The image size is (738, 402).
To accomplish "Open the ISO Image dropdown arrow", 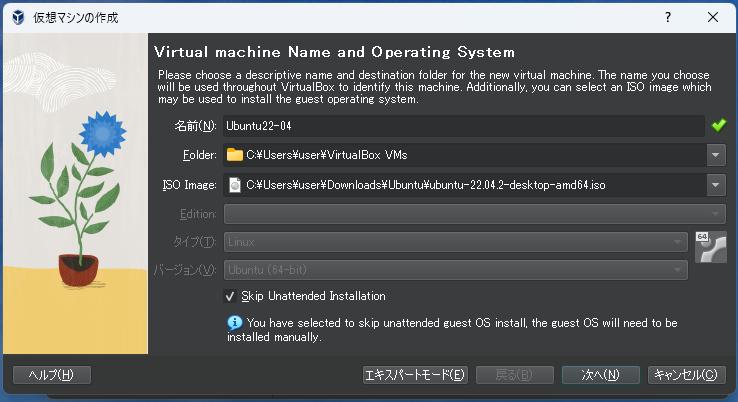I will click(x=716, y=185).
